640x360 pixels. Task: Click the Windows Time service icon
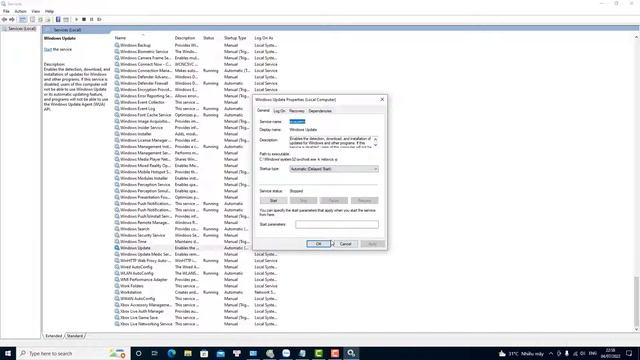(117, 242)
